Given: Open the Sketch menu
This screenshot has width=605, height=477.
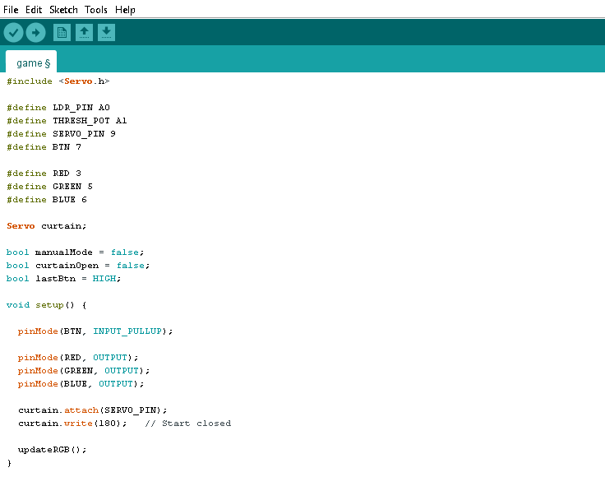Looking at the screenshot, I should pos(64,10).
